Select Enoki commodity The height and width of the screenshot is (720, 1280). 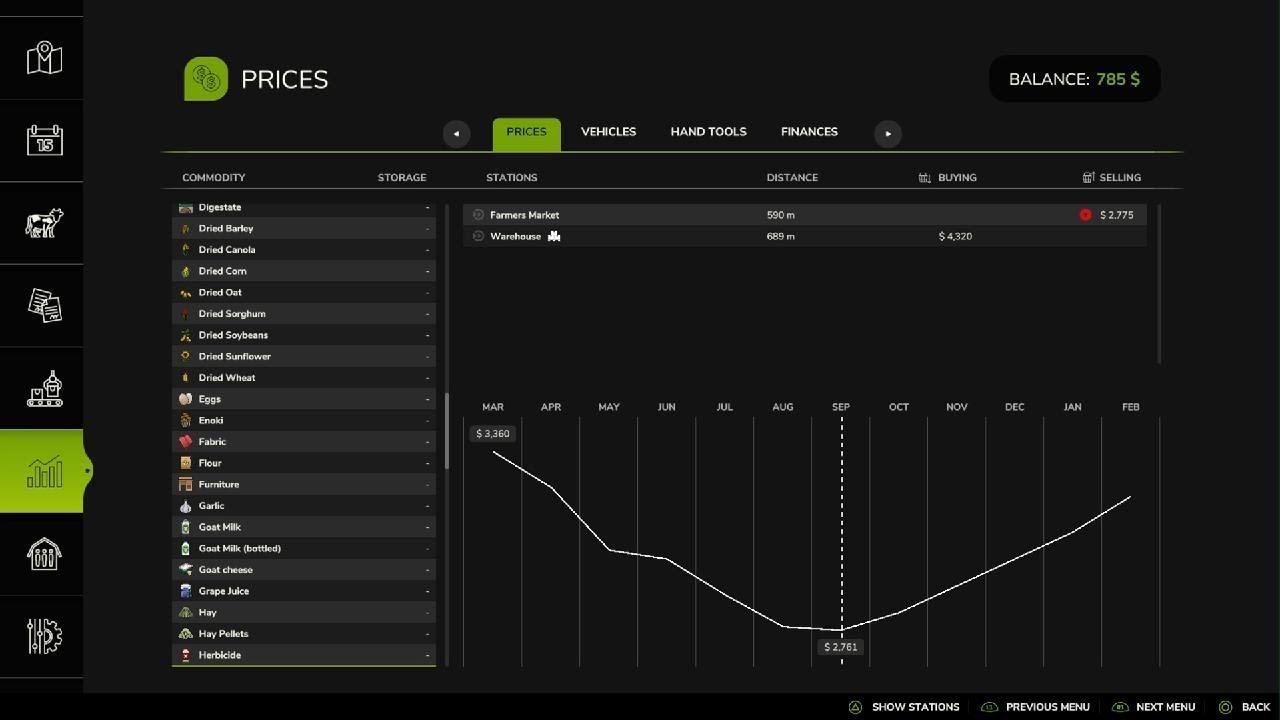tap(304, 420)
